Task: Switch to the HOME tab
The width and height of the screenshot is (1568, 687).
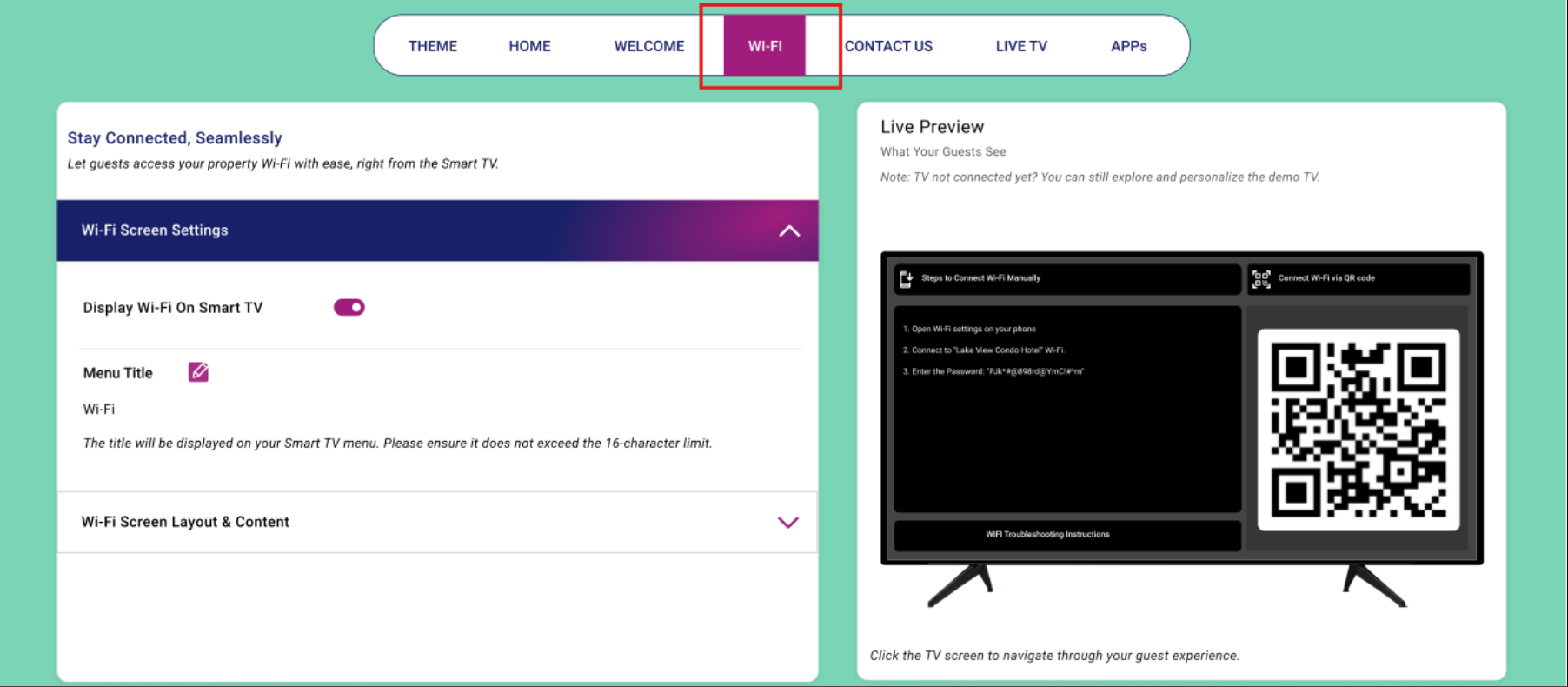Action: click(529, 46)
